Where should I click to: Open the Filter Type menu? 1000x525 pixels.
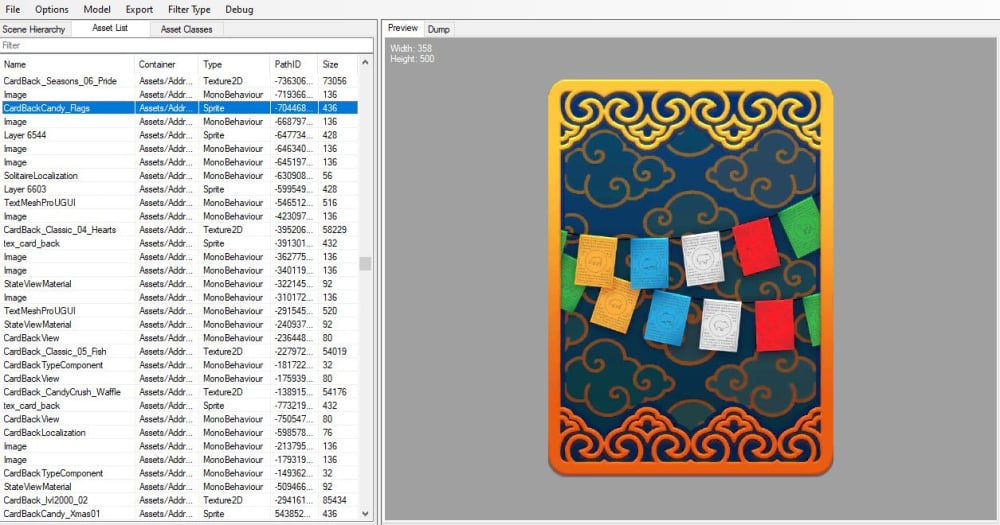click(189, 9)
